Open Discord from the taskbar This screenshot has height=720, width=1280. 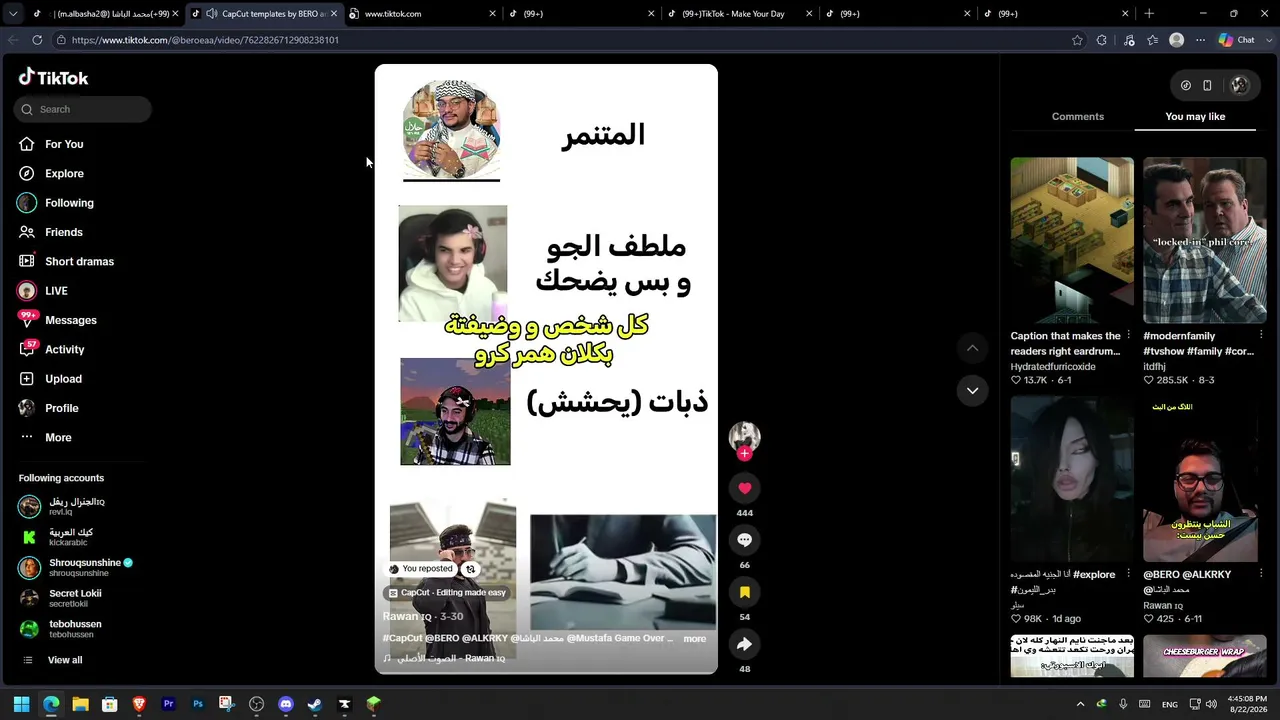pos(286,704)
